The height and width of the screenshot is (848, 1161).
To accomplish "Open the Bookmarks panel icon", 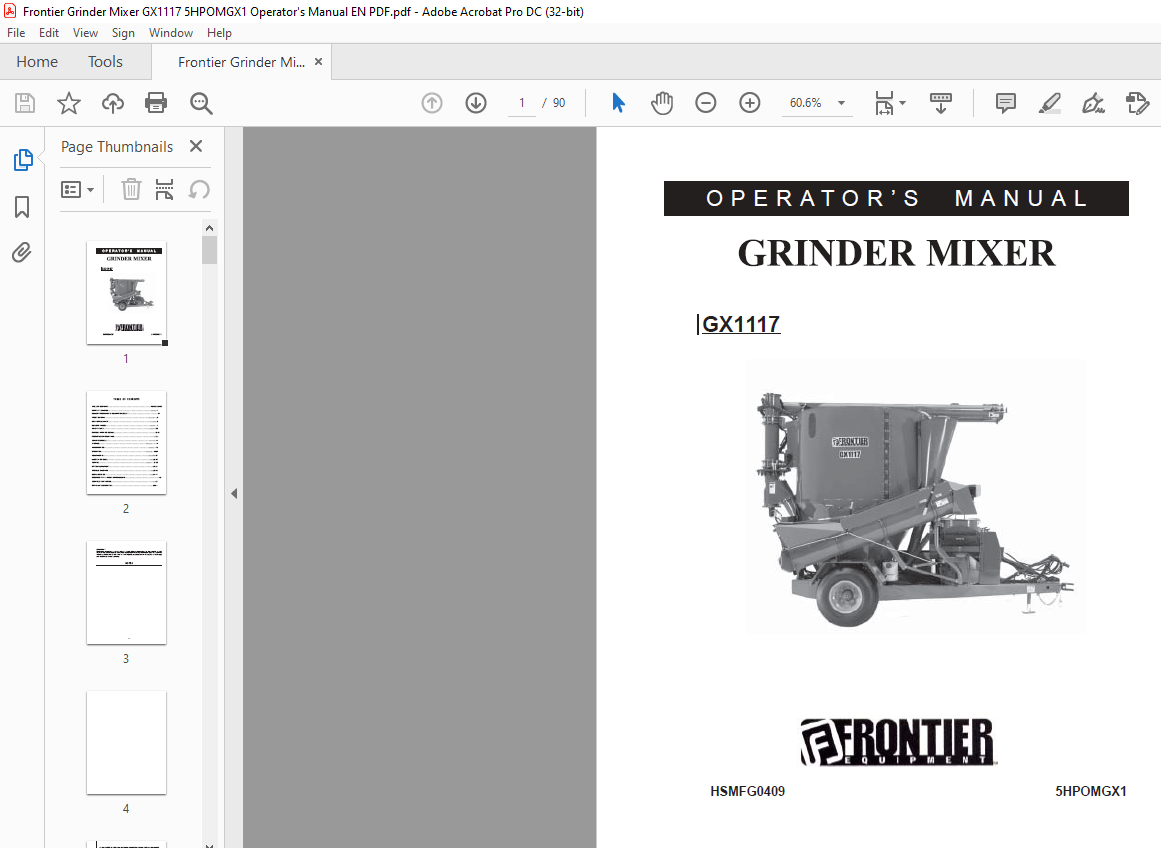I will (22, 207).
